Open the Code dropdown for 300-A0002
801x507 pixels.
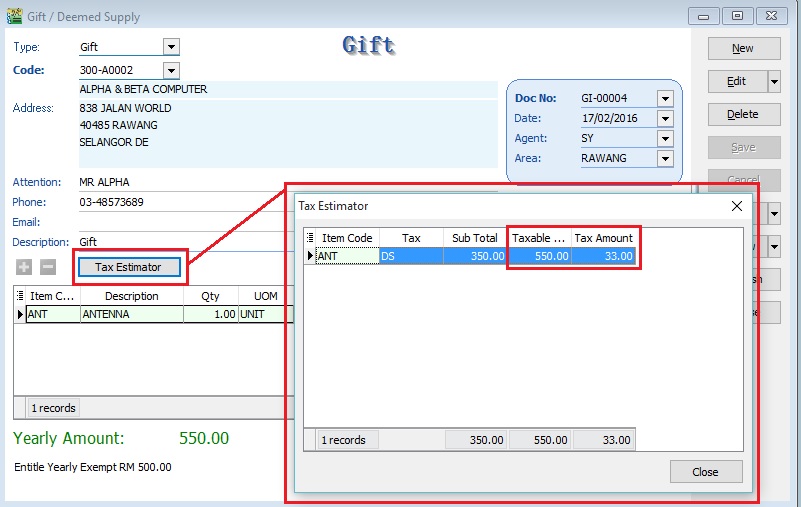pos(170,70)
